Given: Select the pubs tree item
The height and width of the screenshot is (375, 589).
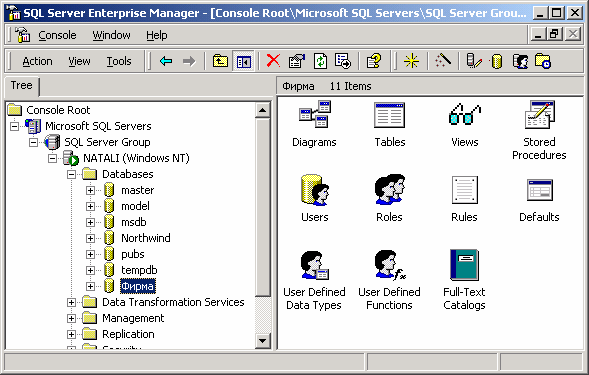Looking at the screenshot, I should point(133,254).
